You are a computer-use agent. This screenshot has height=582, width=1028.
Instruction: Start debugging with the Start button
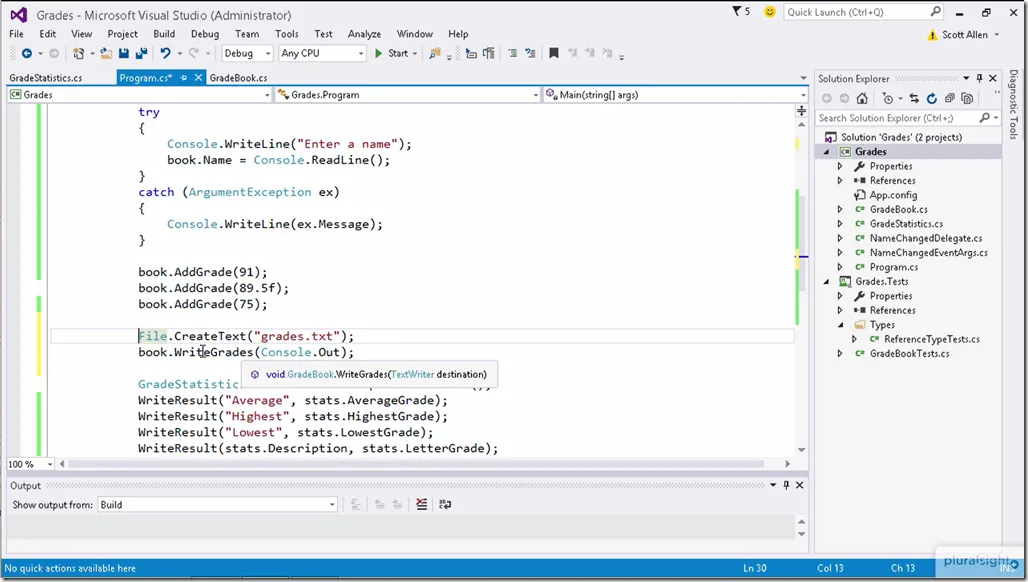click(391, 54)
